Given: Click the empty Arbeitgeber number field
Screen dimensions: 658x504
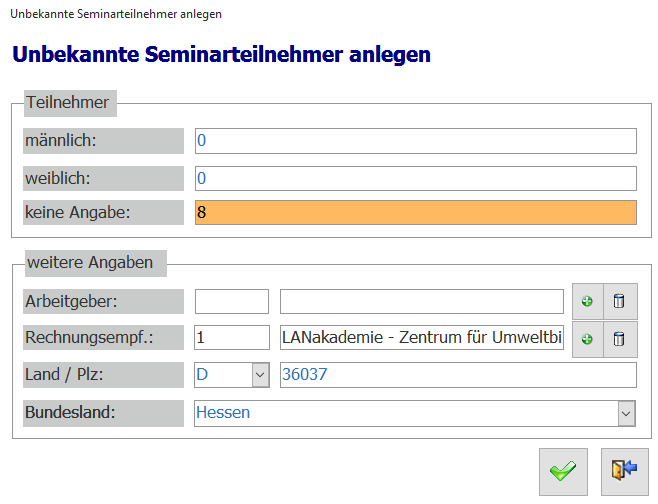Looking at the screenshot, I should [232, 301].
